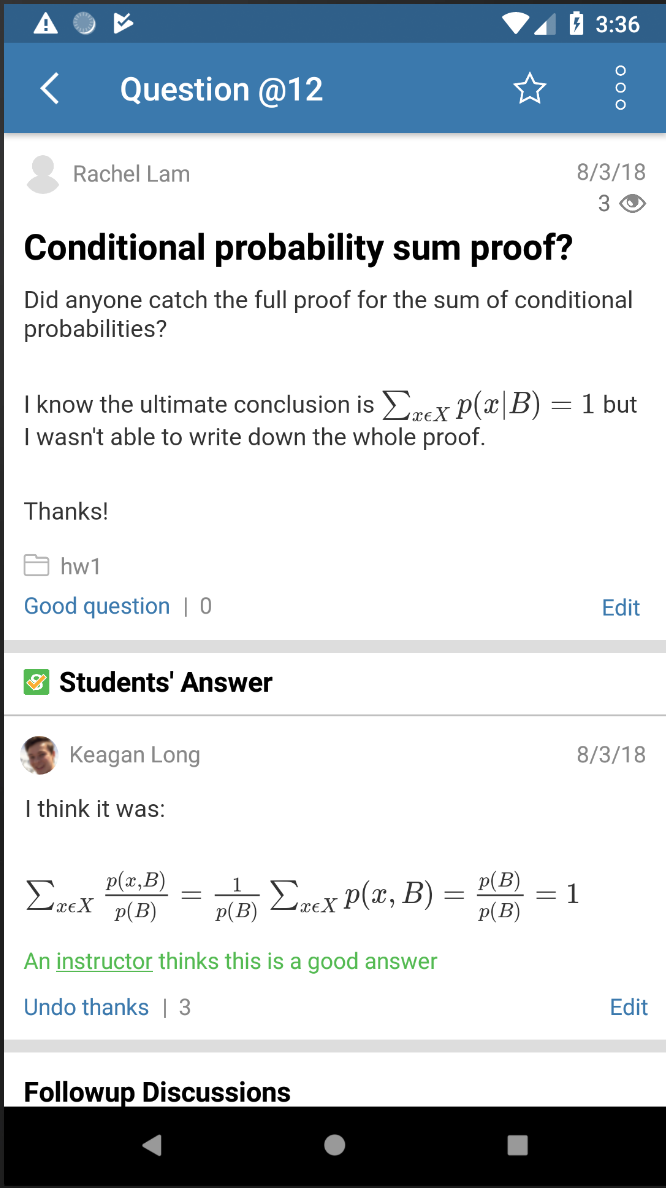Toggle Good question endorsement on the post

tap(96, 606)
